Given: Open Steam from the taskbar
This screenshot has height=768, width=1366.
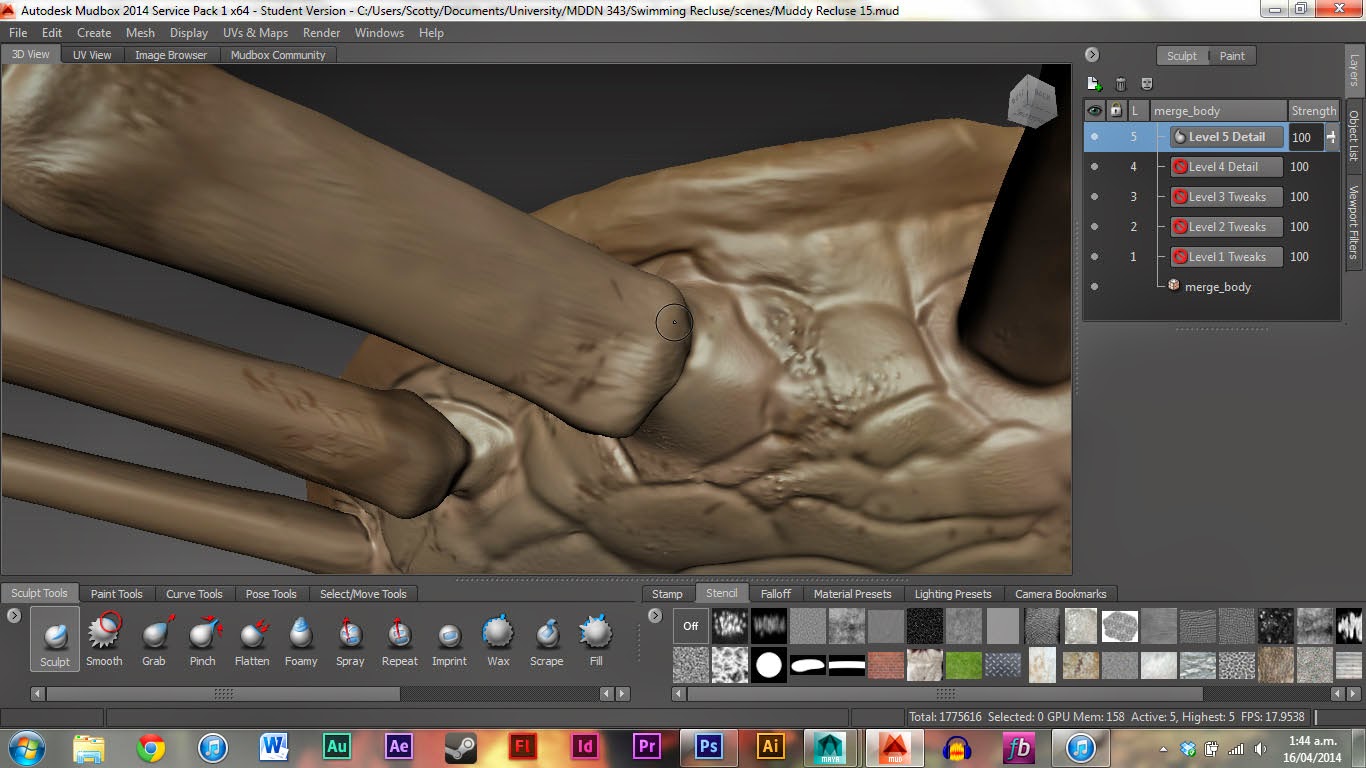Looking at the screenshot, I should 460,746.
